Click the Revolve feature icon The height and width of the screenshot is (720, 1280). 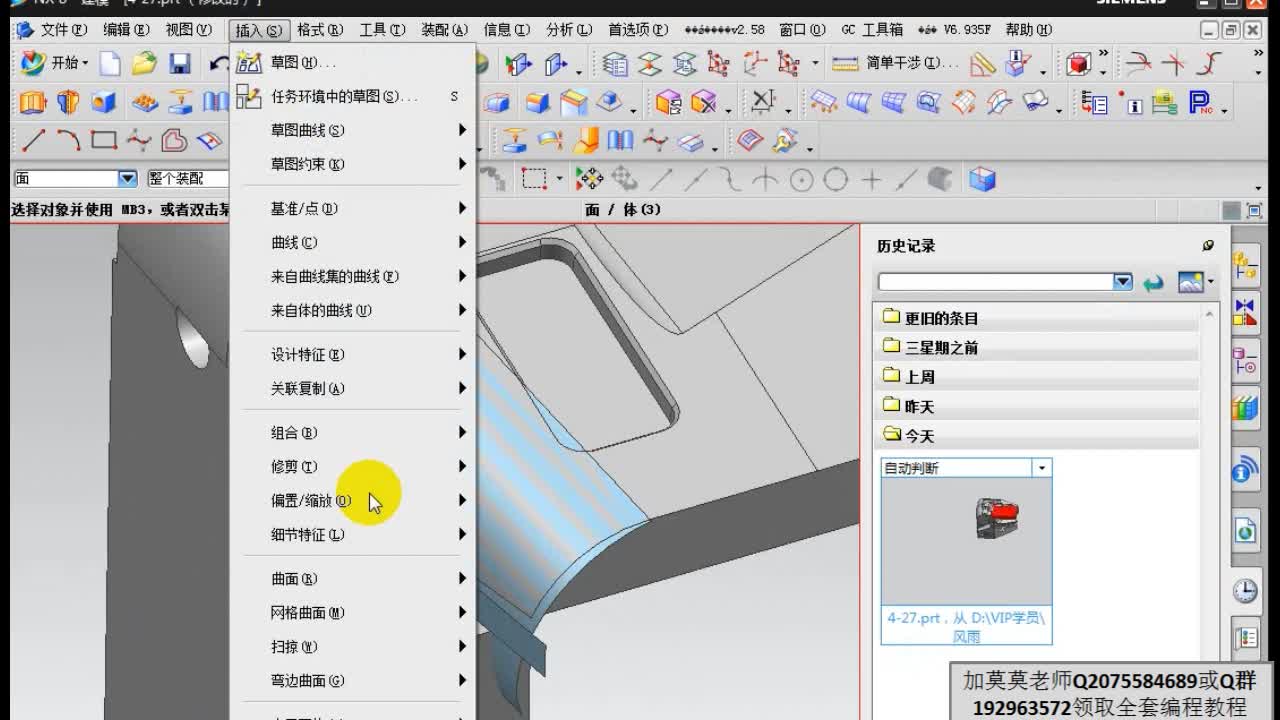[x=66, y=101]
